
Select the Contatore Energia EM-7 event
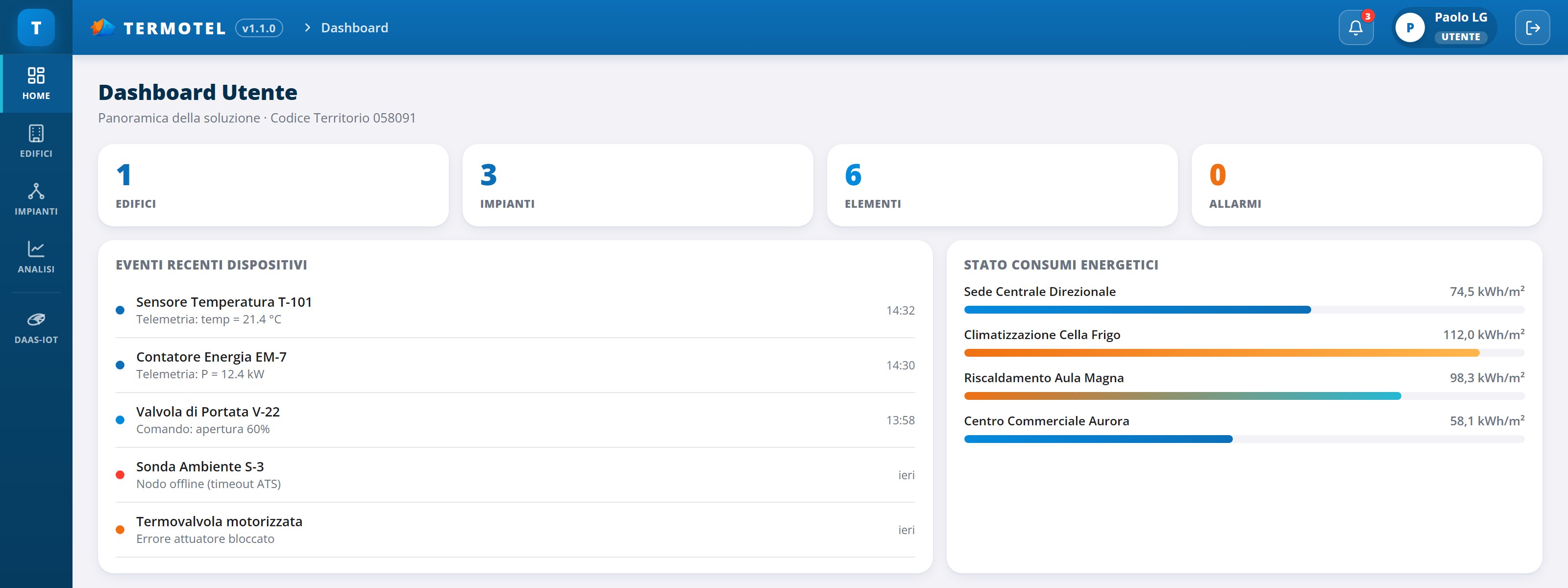(515, 365)
